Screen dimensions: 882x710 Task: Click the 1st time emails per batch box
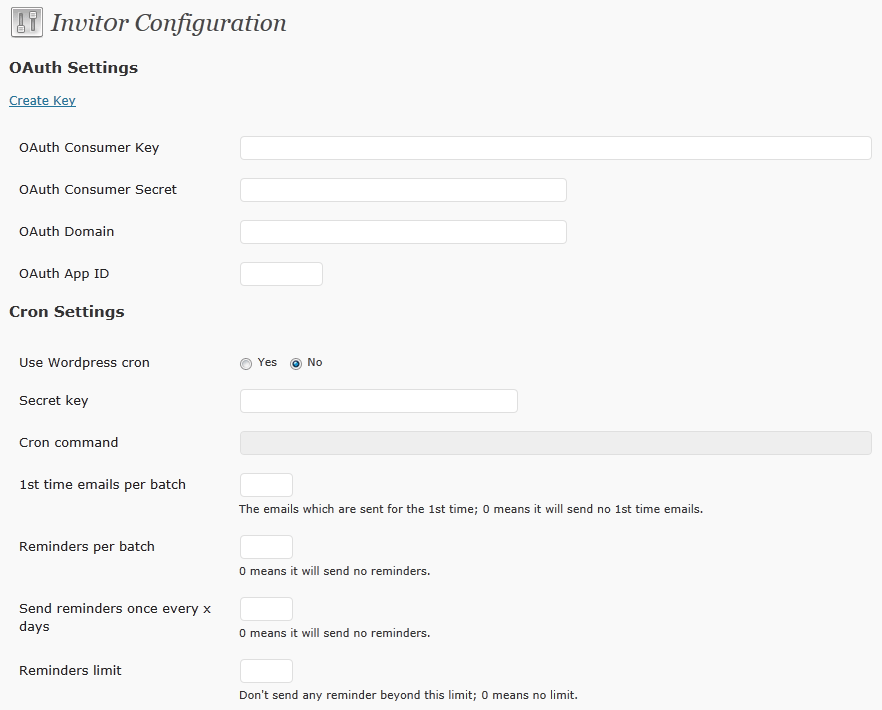click(x=267, y=485)
